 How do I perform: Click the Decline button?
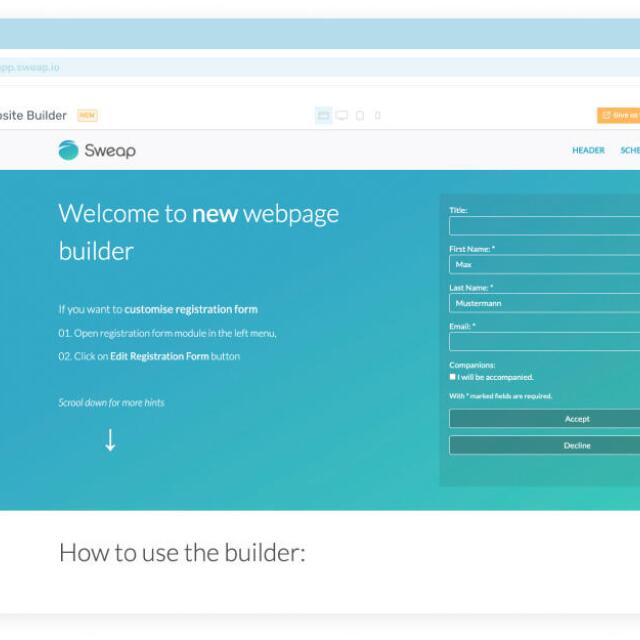pos(544,445)
